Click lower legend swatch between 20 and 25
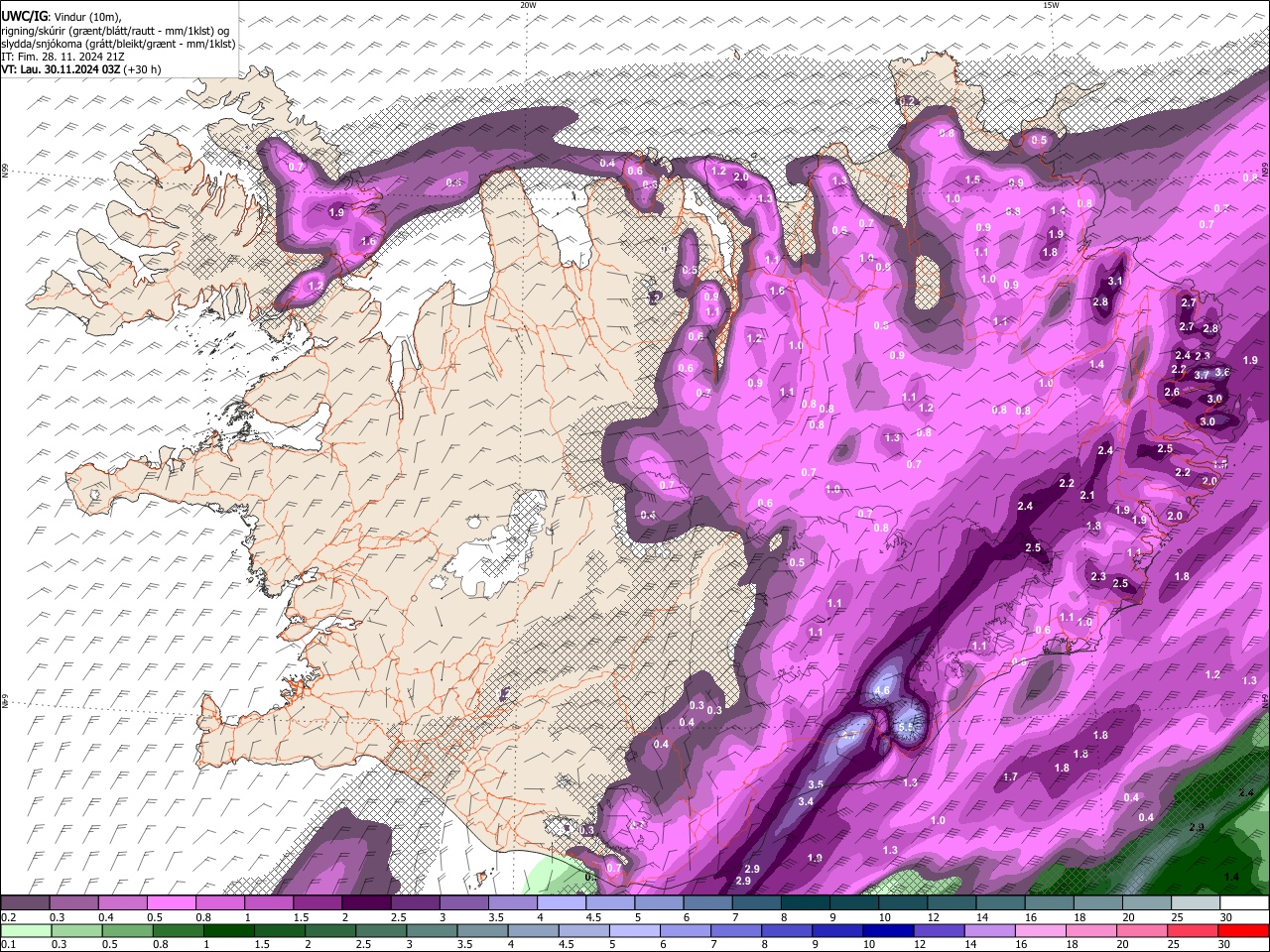The image size is (1270, 952). [x=1141, y=931]
